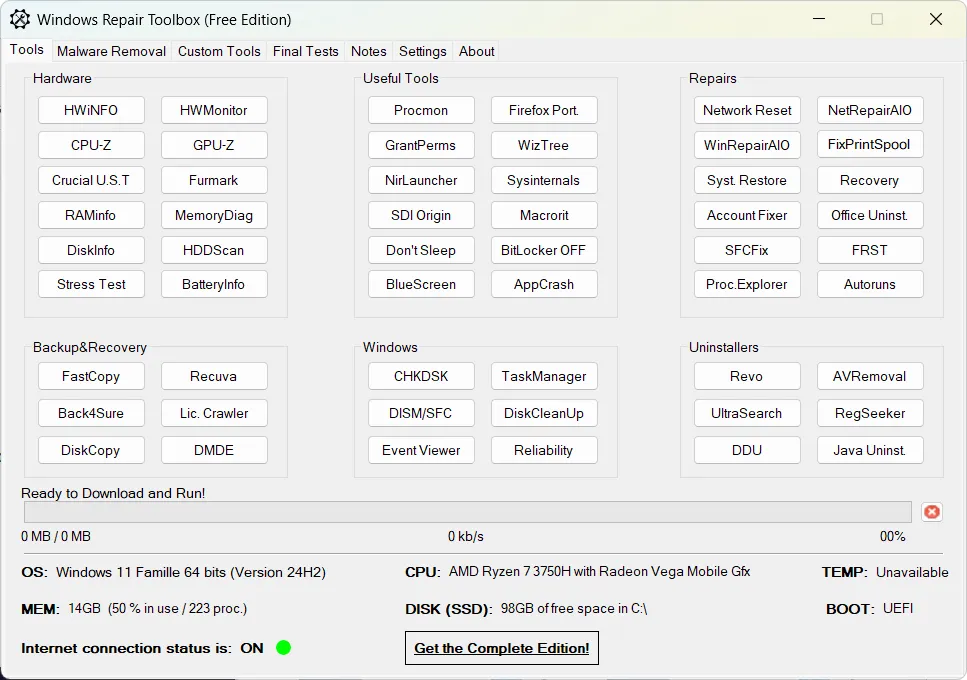This screenshot has height=680, width=967.
Task: Click the CPU name AMD Ryzen 7 3750H
Action: point(599,571)
